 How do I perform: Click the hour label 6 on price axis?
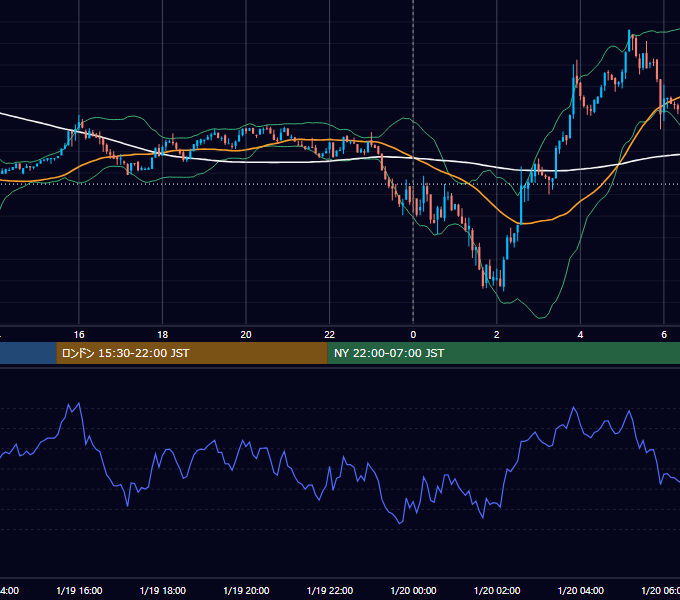(x=664, y=335)
